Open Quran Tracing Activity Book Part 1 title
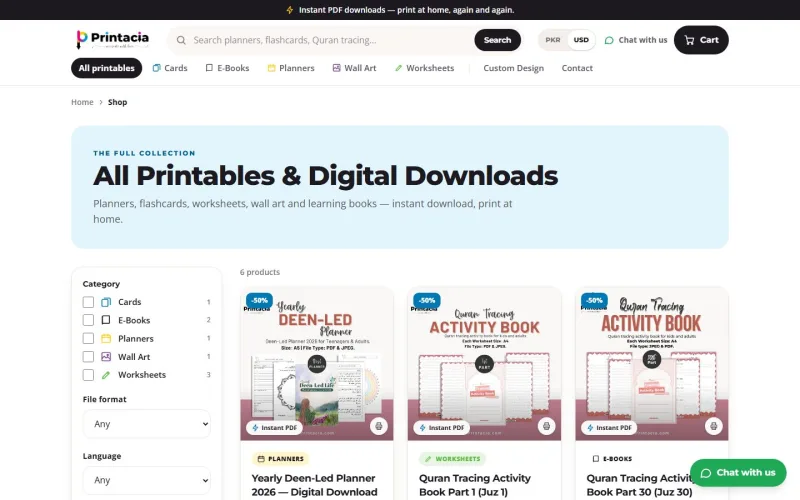This screenshot has height=500, width=800. click(475, 485)
